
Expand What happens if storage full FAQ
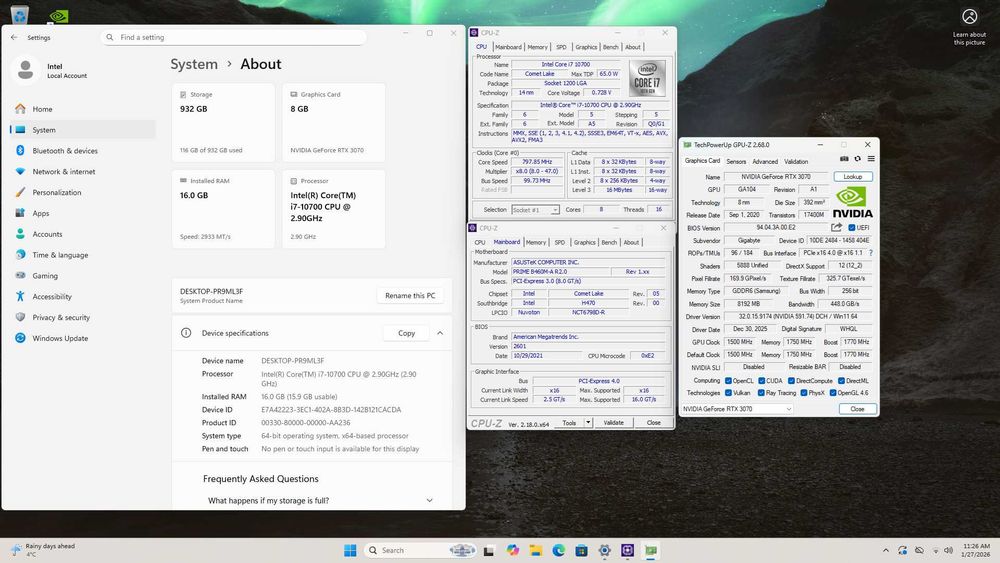[429, 501]
